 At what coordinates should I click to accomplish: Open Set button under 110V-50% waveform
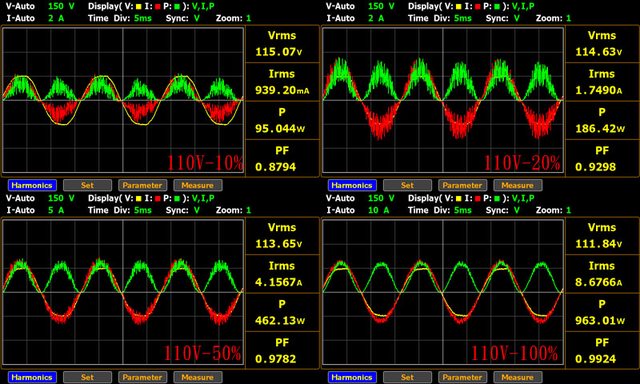pos(87,377)
